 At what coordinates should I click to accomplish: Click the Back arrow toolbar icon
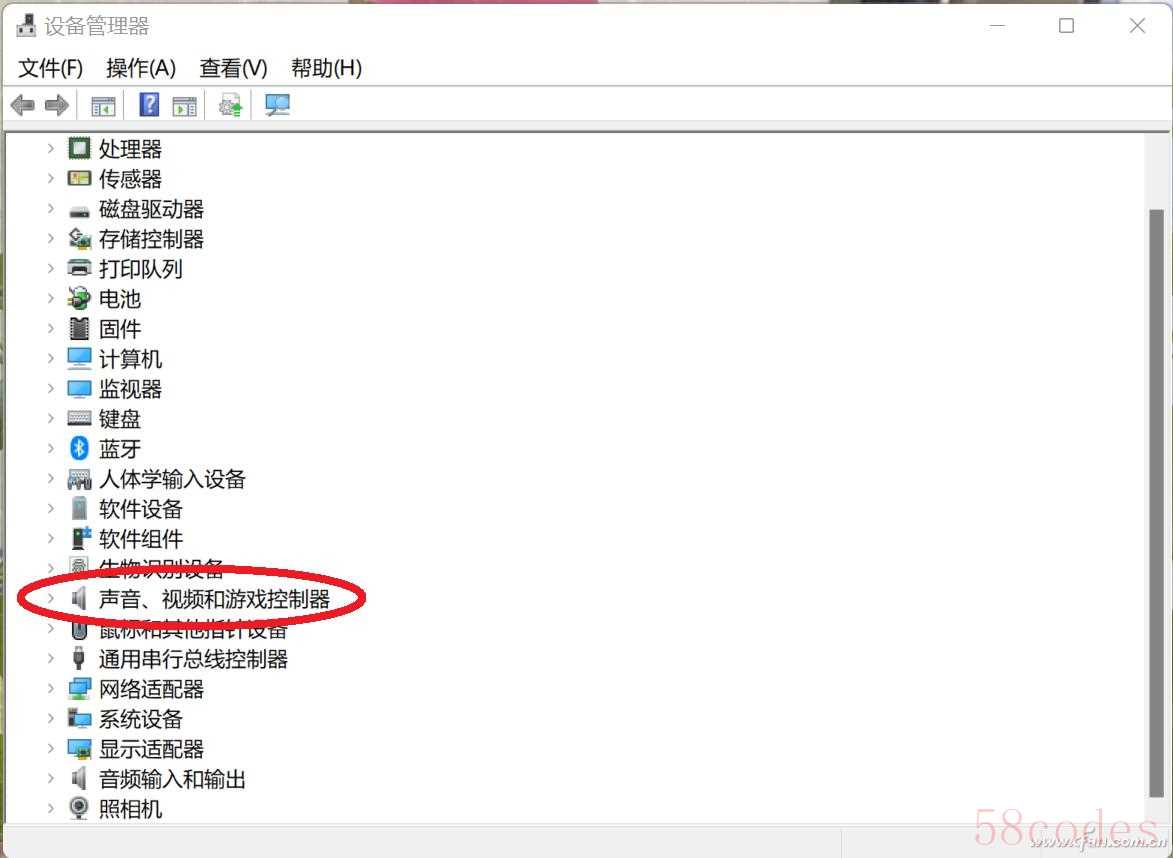23,105
